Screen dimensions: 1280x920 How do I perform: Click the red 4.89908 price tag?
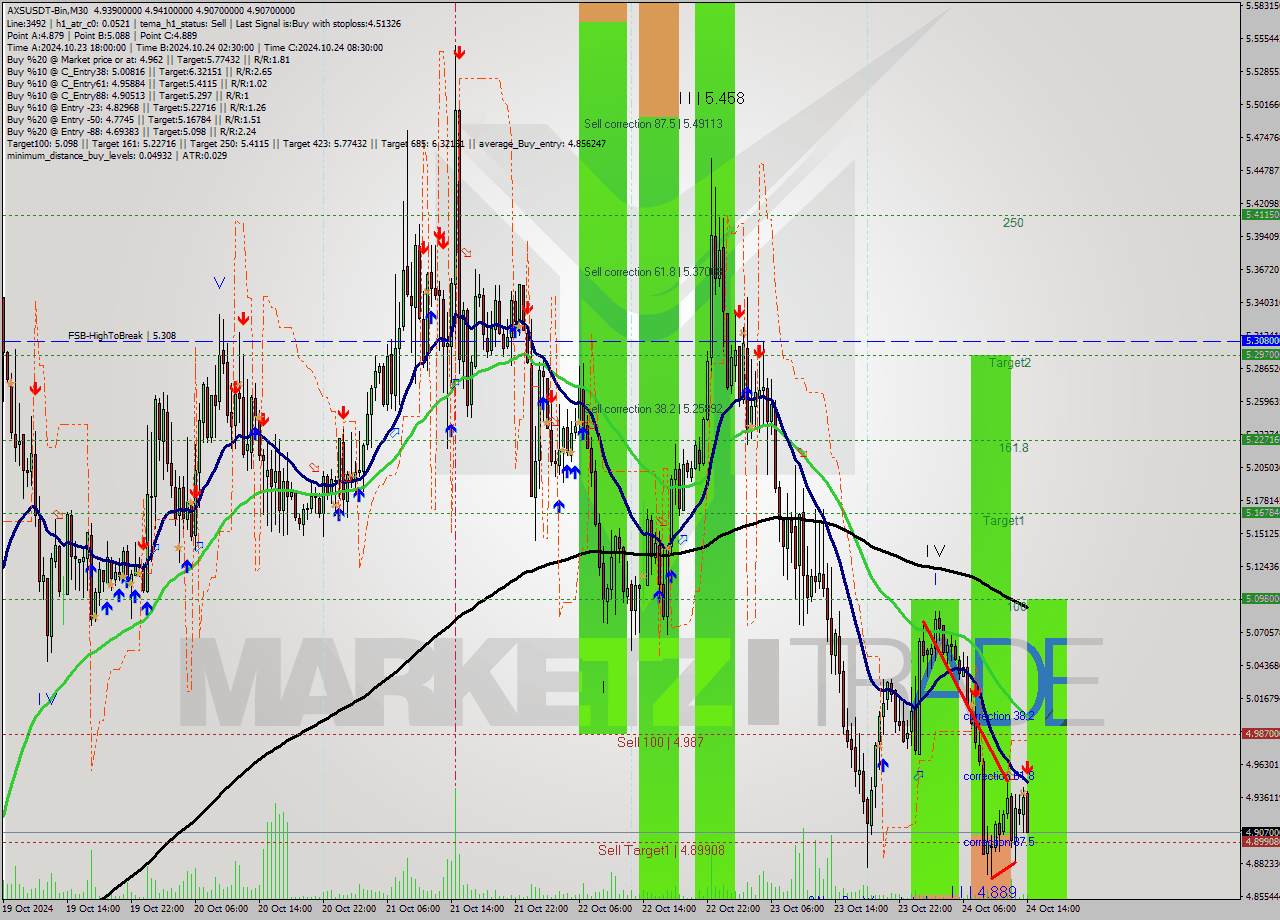[x=1260, y=841]
